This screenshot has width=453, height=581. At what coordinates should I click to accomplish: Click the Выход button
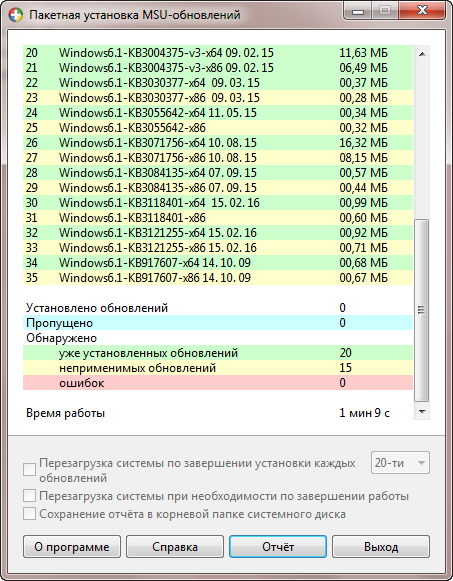click(381, 547)
